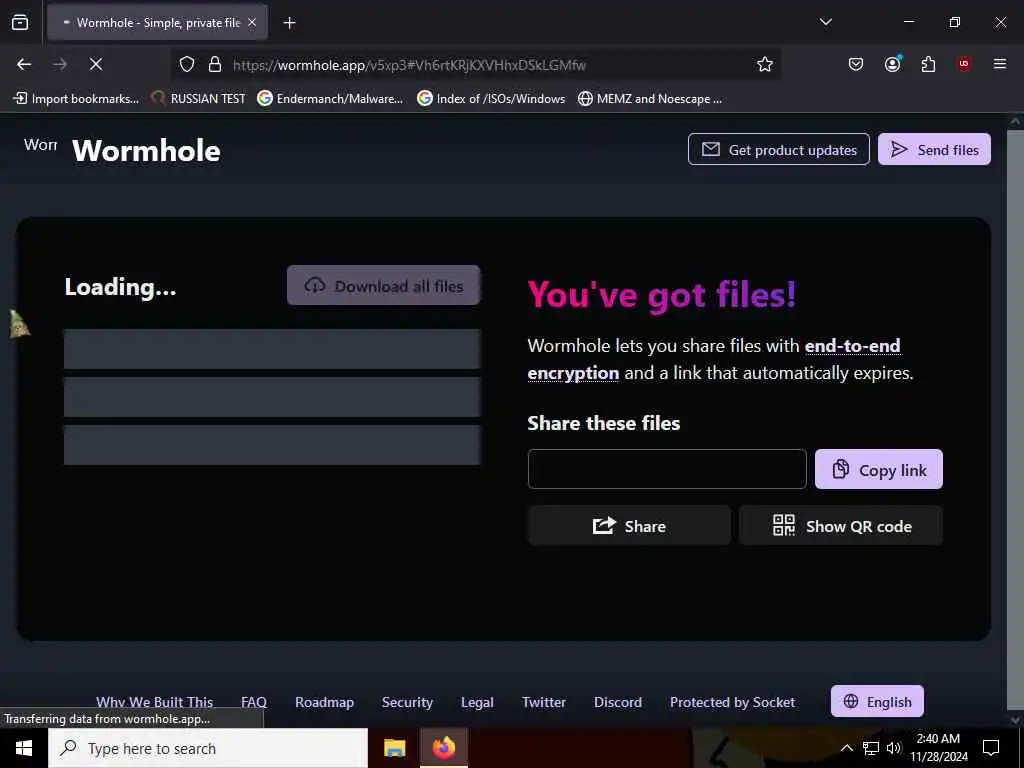
Task: Open Endermanch/Malware bookmark
Action: click(330, 99)
